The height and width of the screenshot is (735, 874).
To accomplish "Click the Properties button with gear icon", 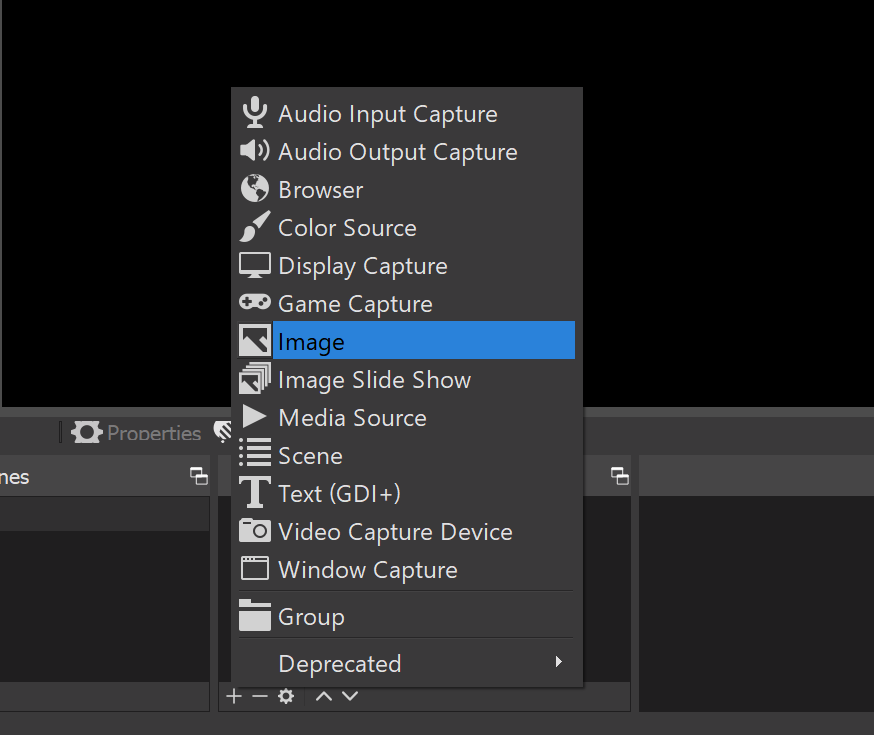I will click(x=137, y=433).
